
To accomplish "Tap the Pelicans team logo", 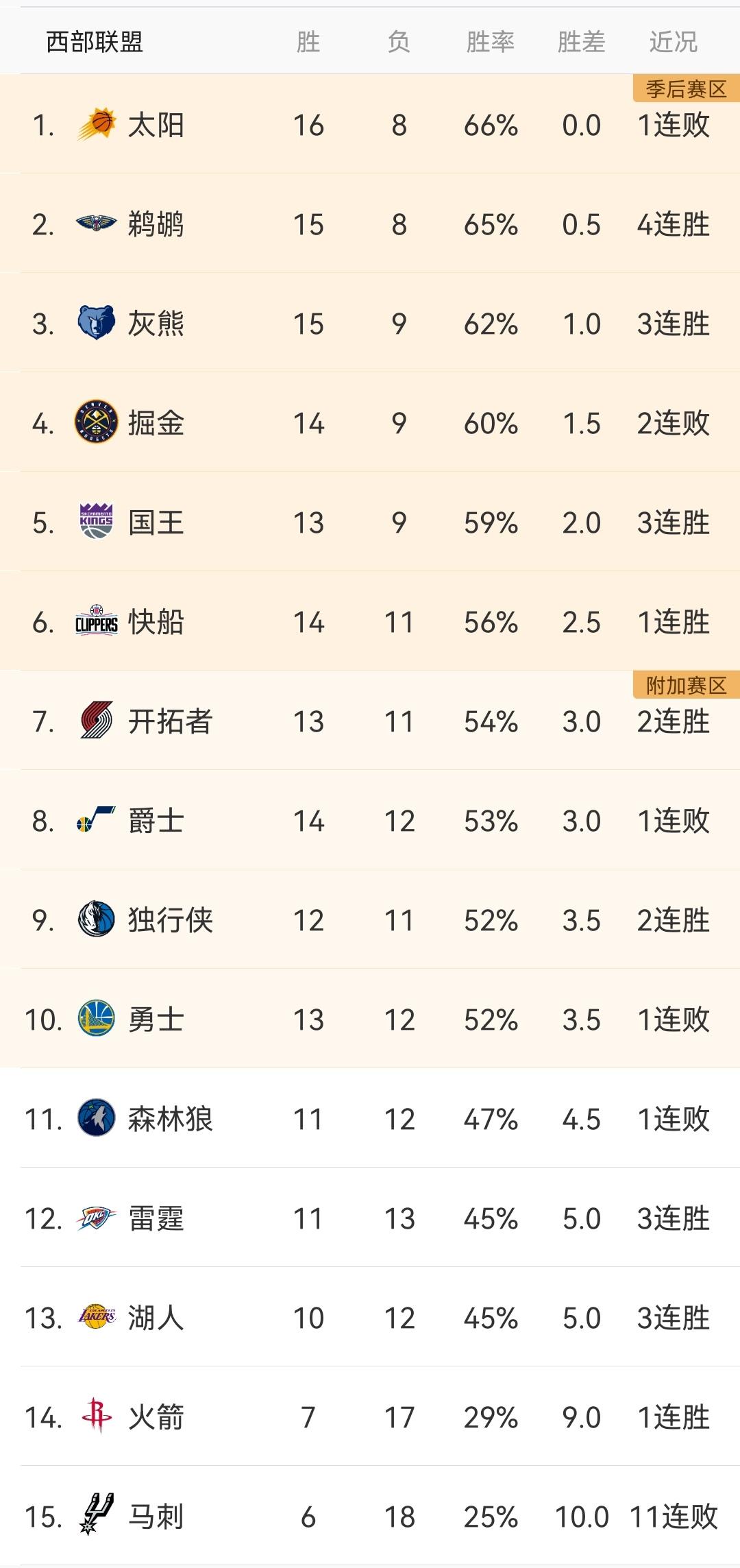I will pos(96,224).
